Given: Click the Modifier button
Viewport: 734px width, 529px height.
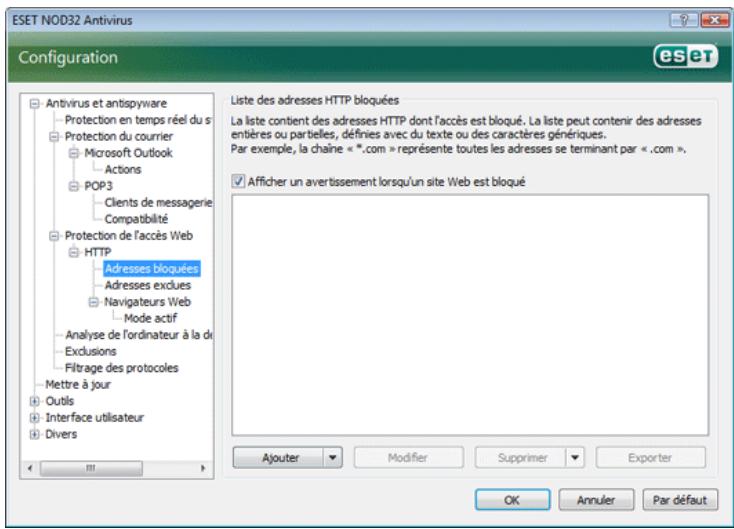Looking at the screenshot, I should [x=408, y=457].
